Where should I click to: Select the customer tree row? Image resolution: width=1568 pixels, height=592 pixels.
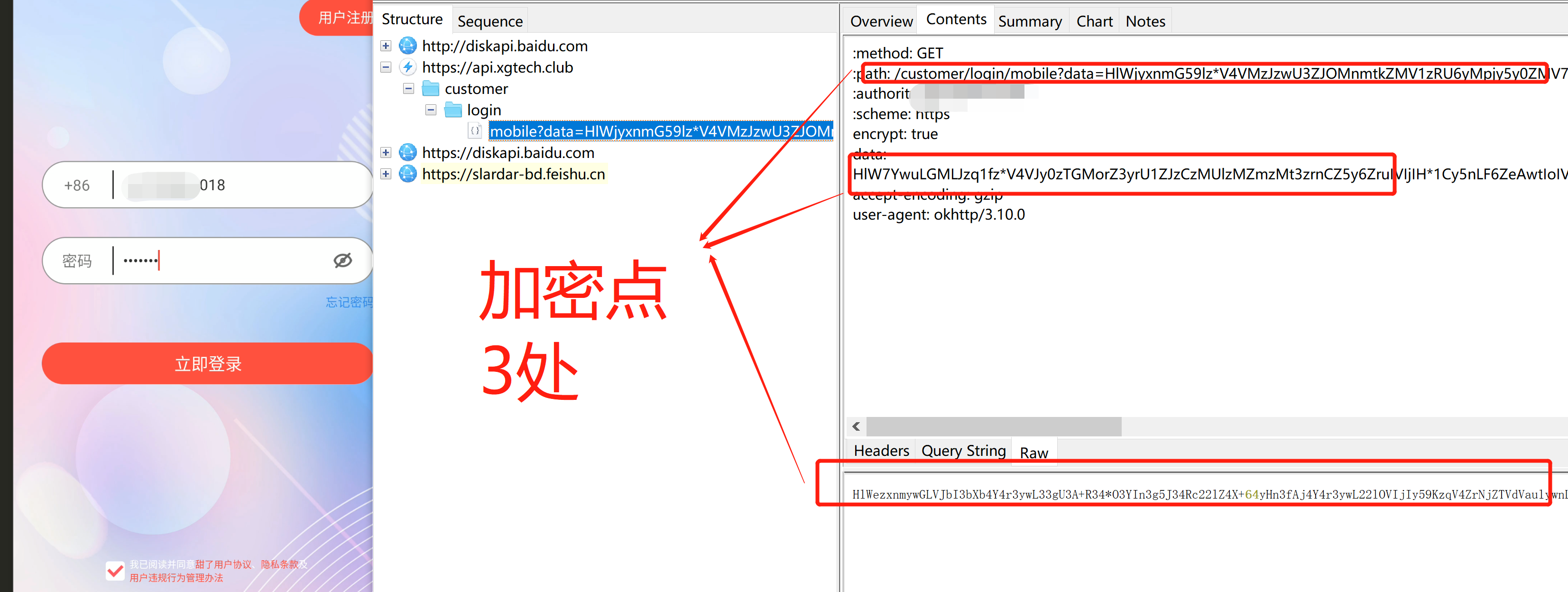point(476,89)
